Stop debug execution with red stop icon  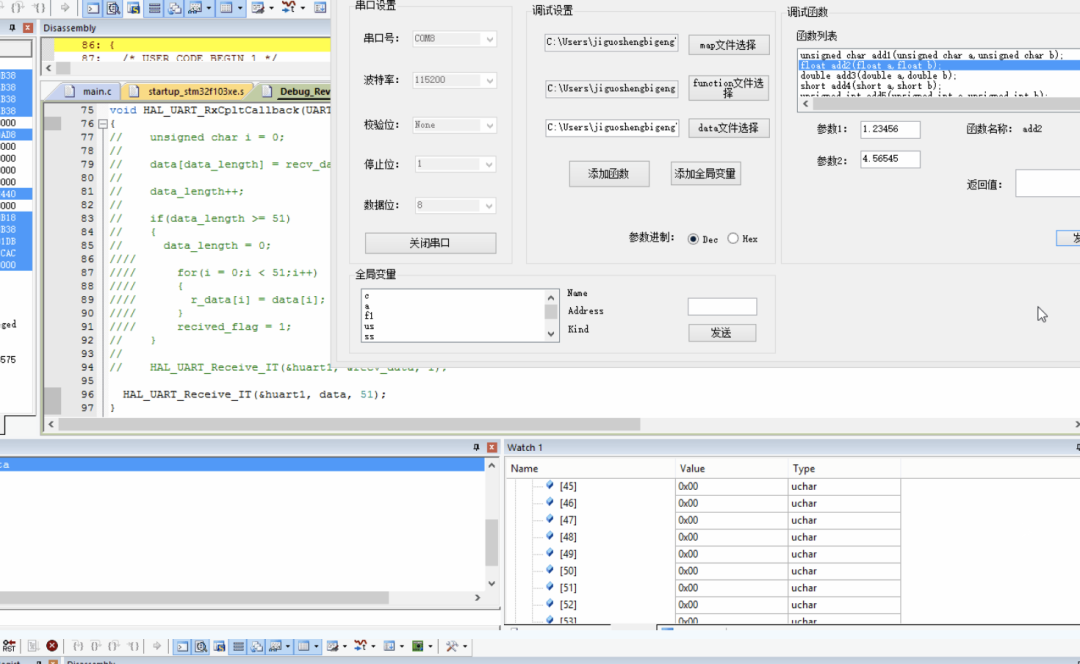point(51,648)
